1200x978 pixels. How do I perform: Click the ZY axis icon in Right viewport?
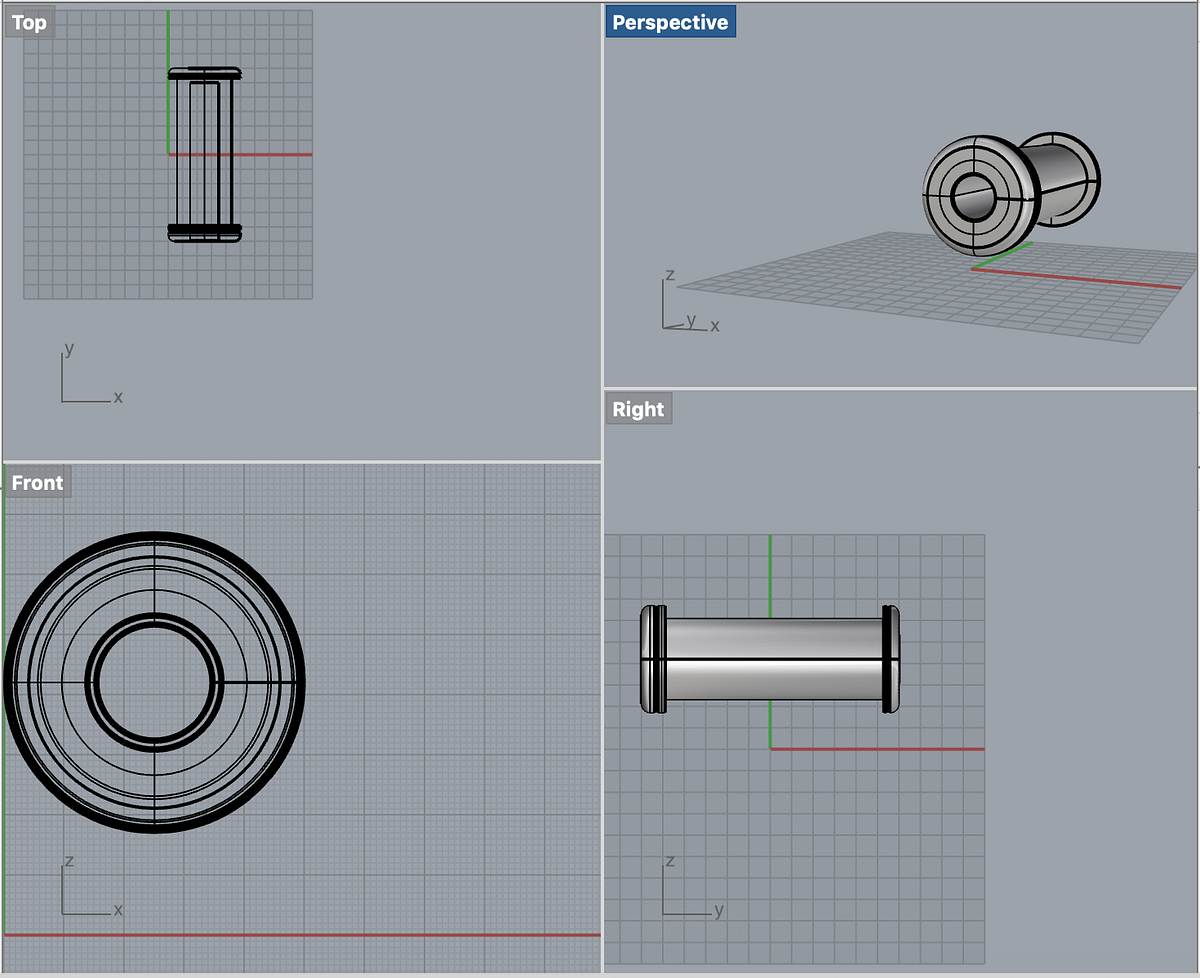point(692,886)
